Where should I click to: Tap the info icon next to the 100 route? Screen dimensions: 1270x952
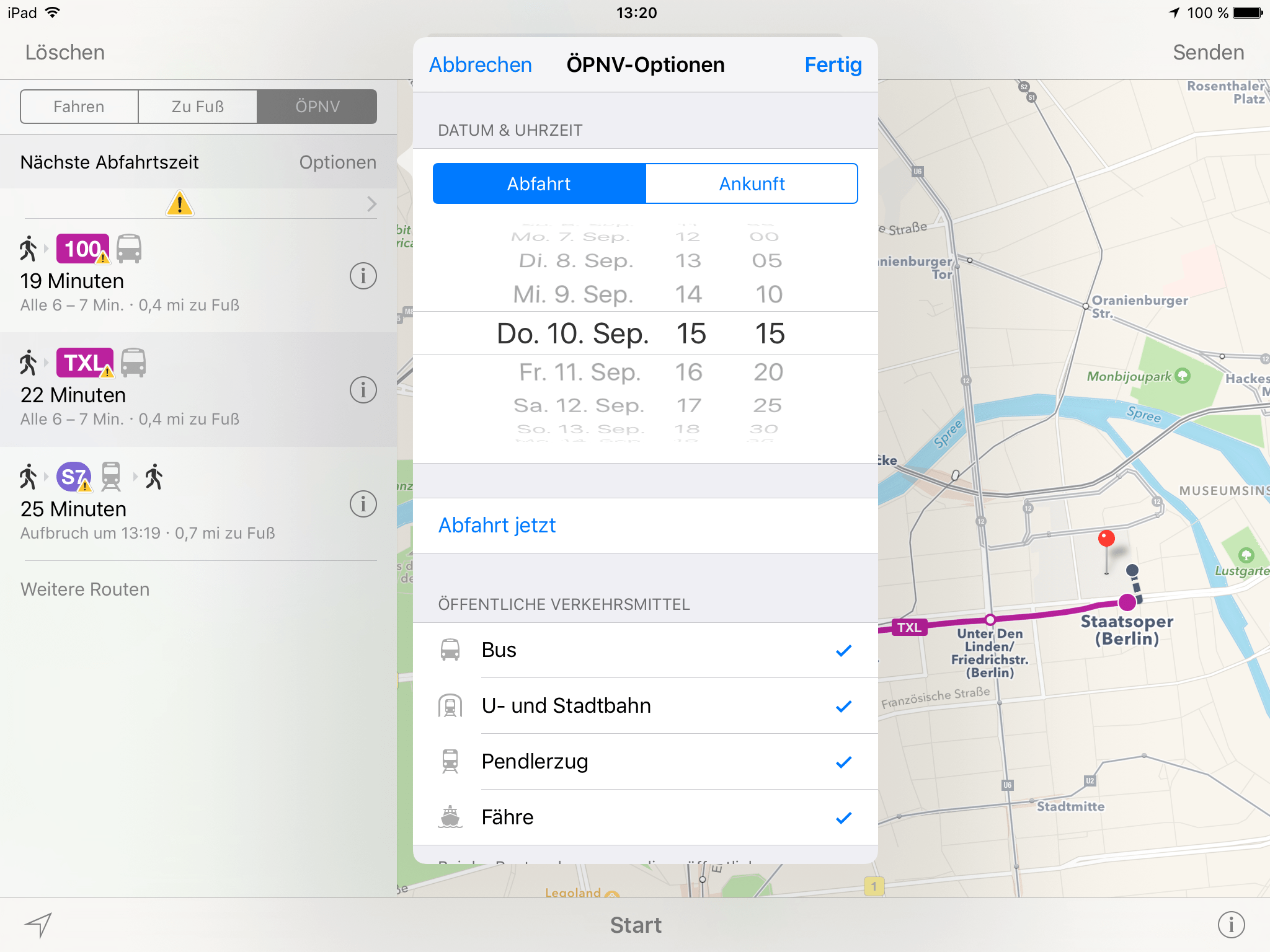coord(363,276)
